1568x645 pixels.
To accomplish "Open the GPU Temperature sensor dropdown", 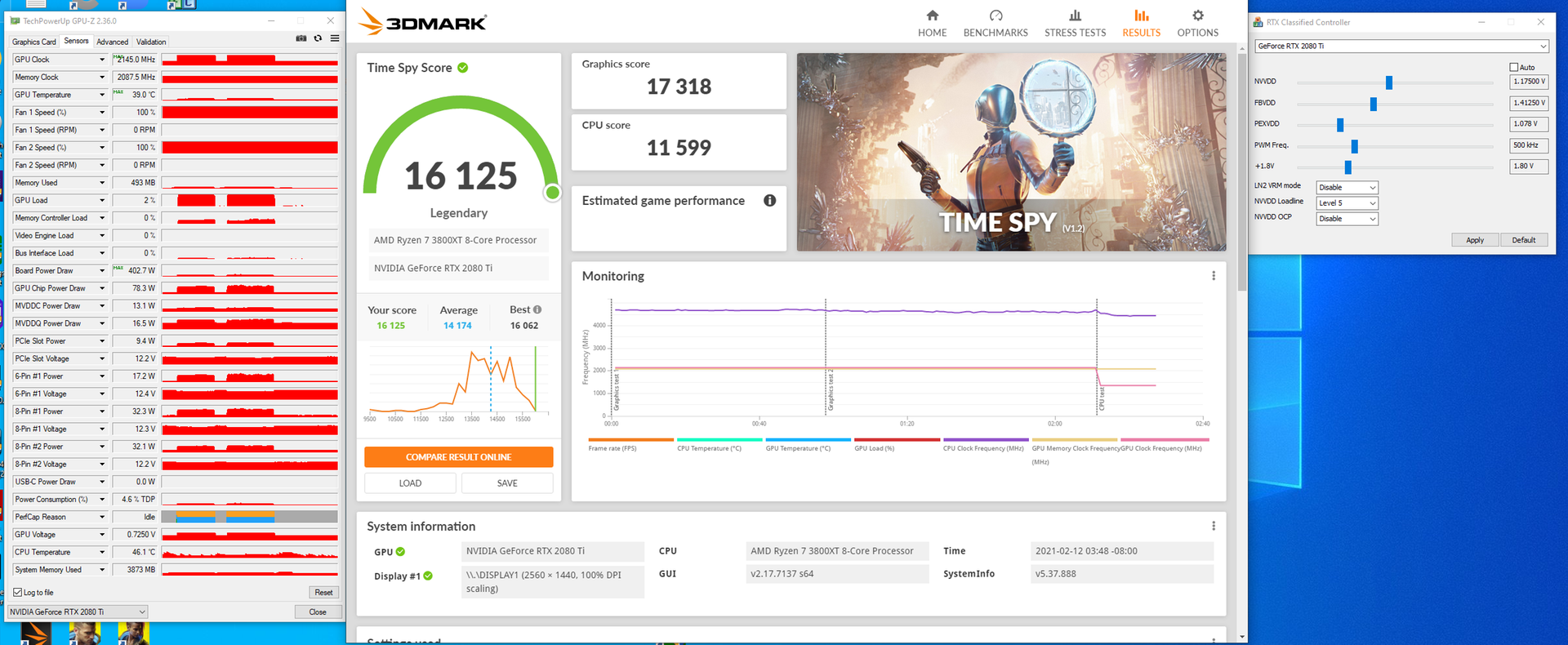I will 102,95.
